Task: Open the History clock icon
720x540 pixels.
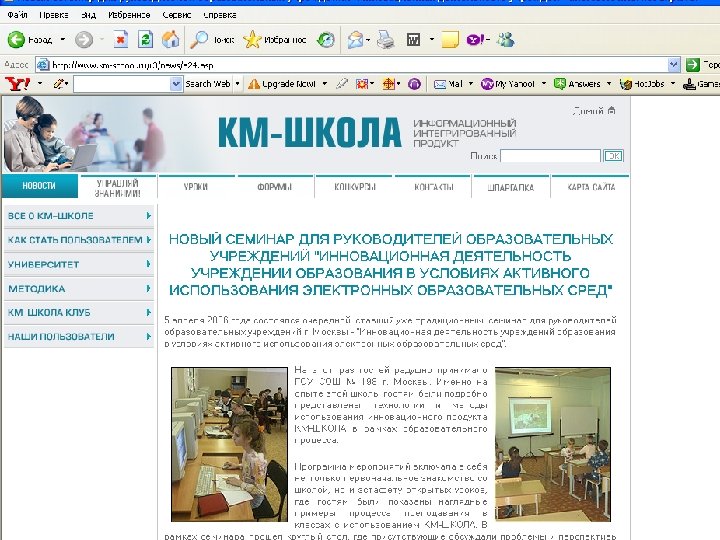Action: (x=326, y=39)
